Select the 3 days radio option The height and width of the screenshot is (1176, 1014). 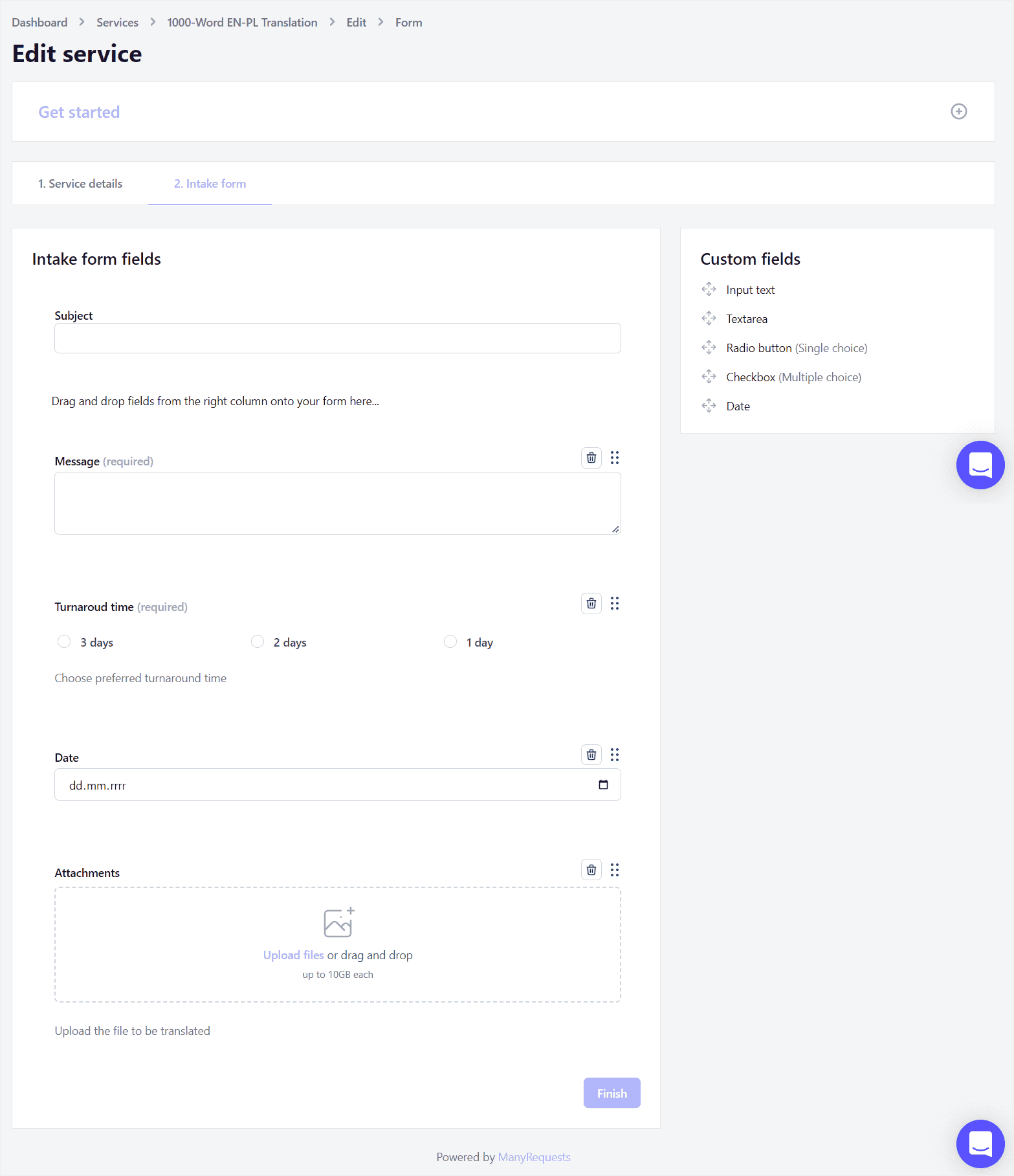point(64,641)
